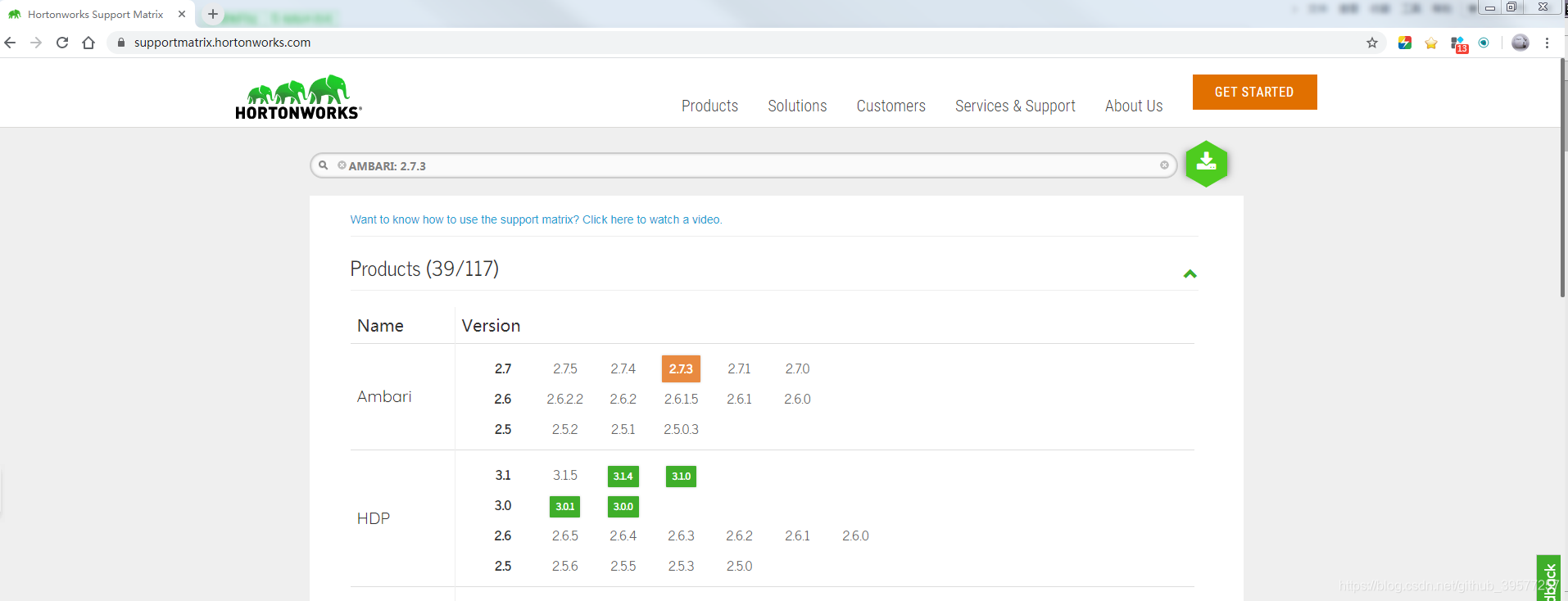Click the colorful square extension icon

[x=1405, y=43]
